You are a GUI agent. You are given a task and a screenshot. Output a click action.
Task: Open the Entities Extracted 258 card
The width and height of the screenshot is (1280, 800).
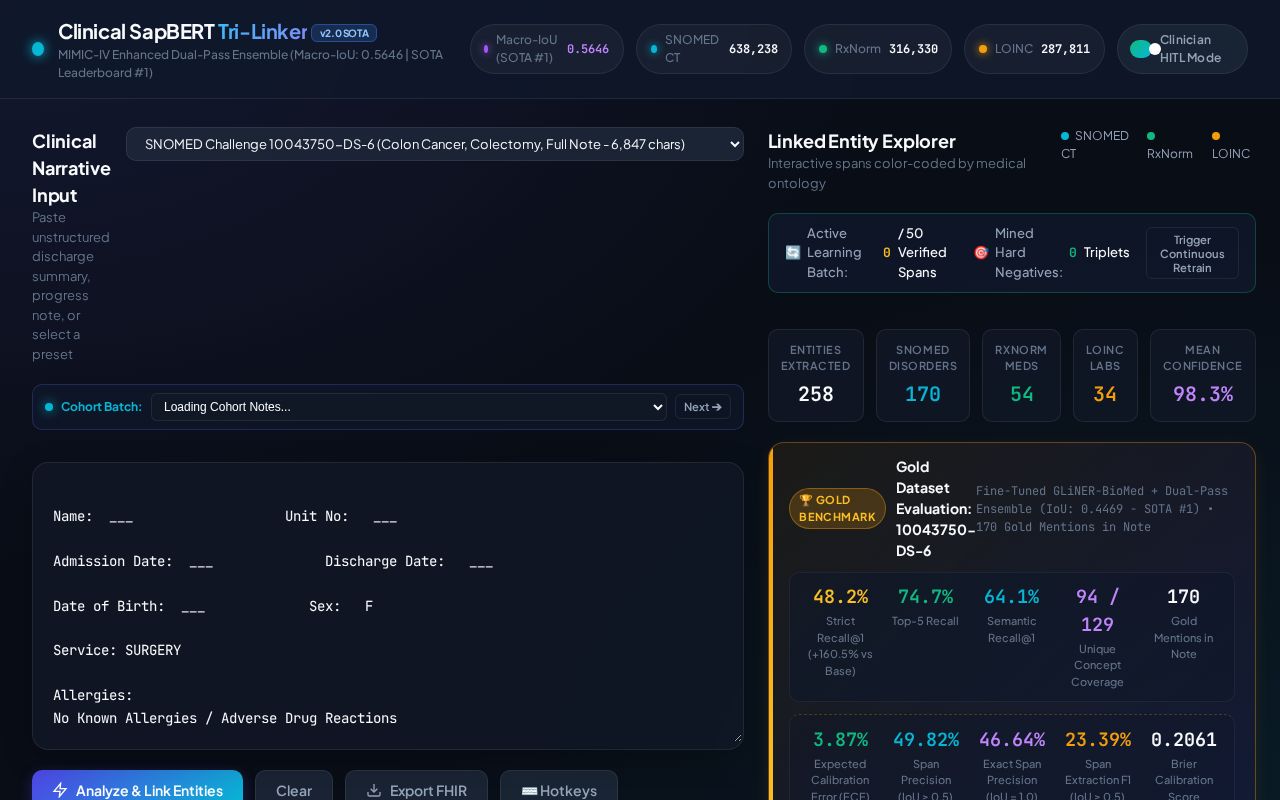point(816,375)
